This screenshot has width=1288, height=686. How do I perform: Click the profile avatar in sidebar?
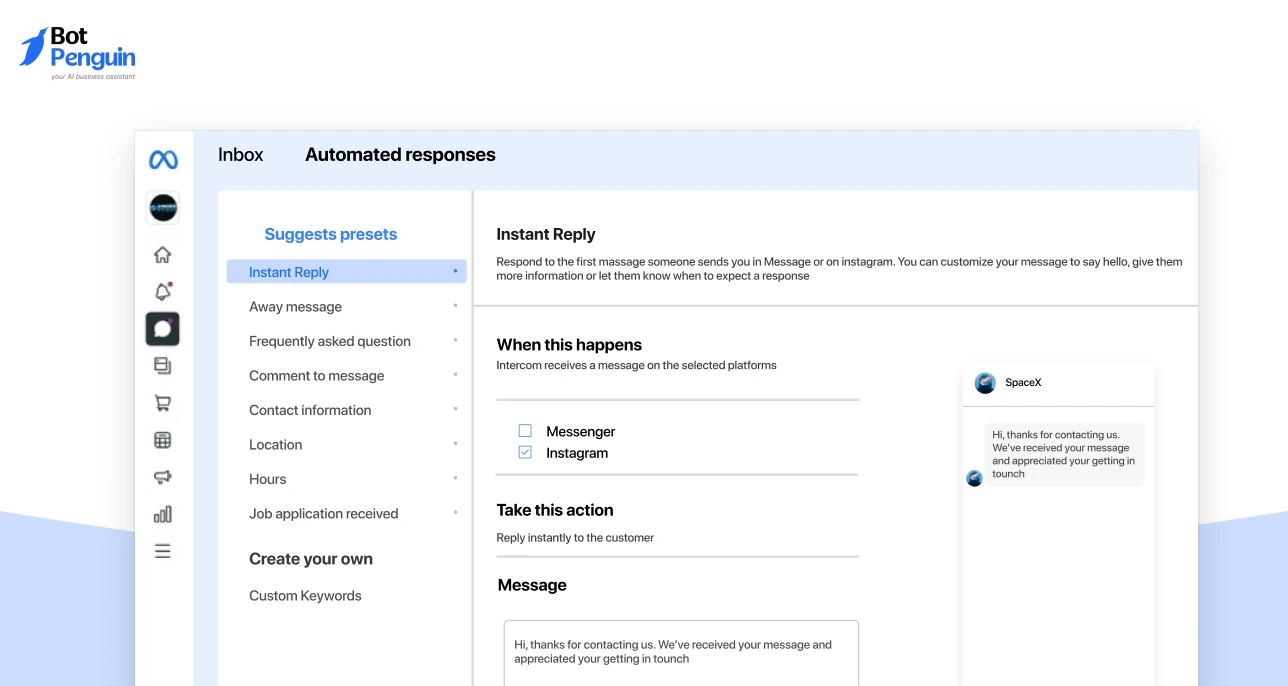[x=163, y=208]
